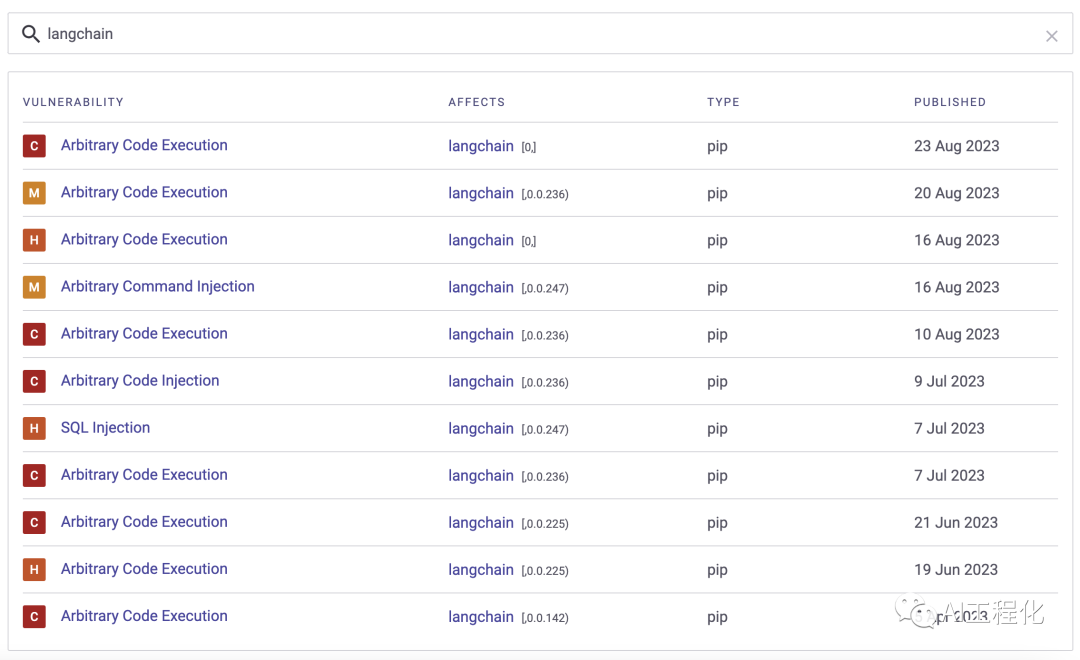Open Arbitrary Code Execution affecting version 0.0.142
Image resolution: width=1080 pixels, height=660 pixels.
tap(144, 616)
